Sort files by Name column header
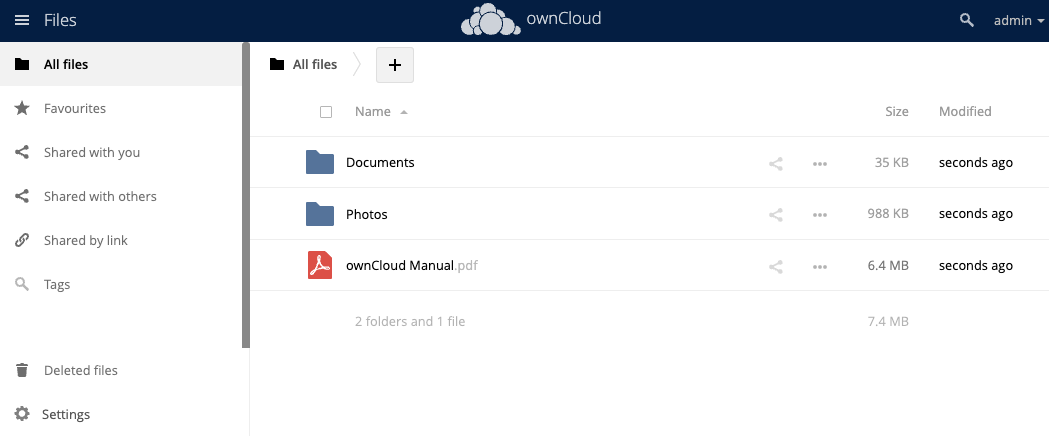Screen dimensions: 1049x436 [373, 112]
